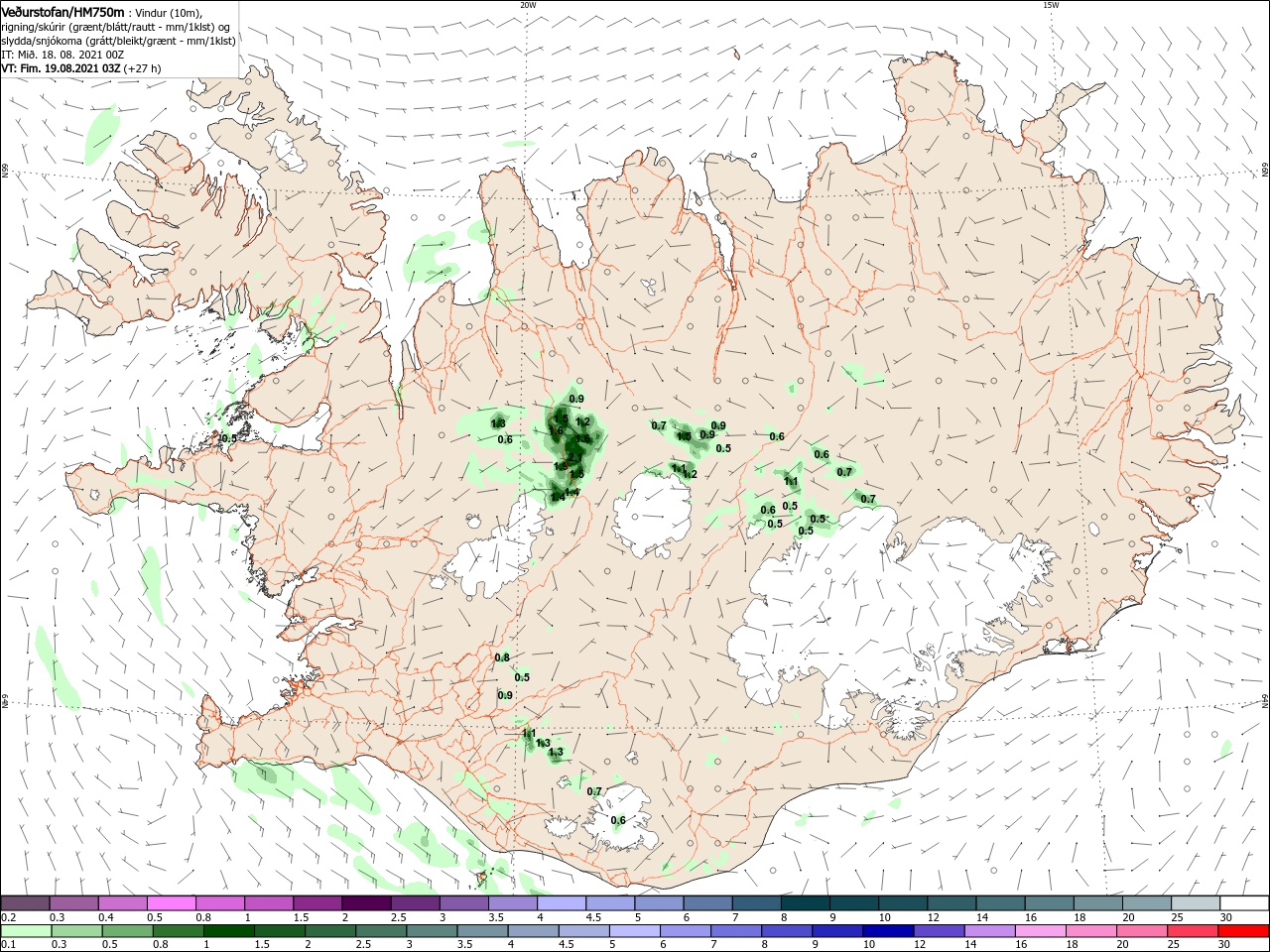Click the bottom-row legend label '0.1'

(8, 945)
